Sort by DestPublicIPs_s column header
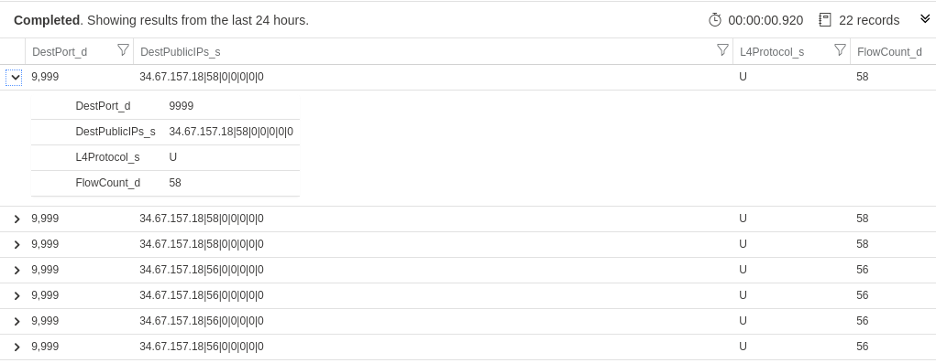The height and width of the screenshot is (362, 936). tap(180, 52)
